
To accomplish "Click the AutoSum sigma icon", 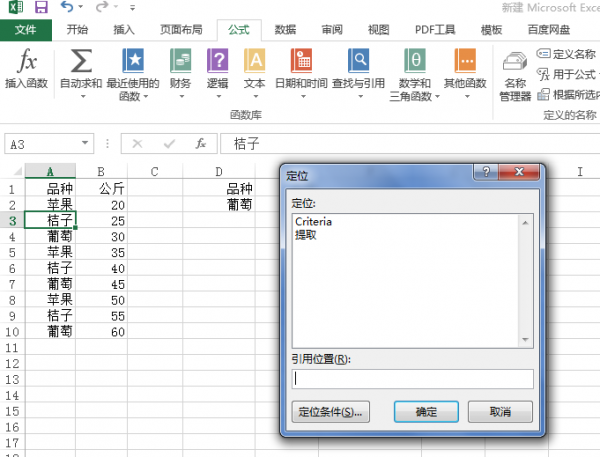I will point(81,60).
